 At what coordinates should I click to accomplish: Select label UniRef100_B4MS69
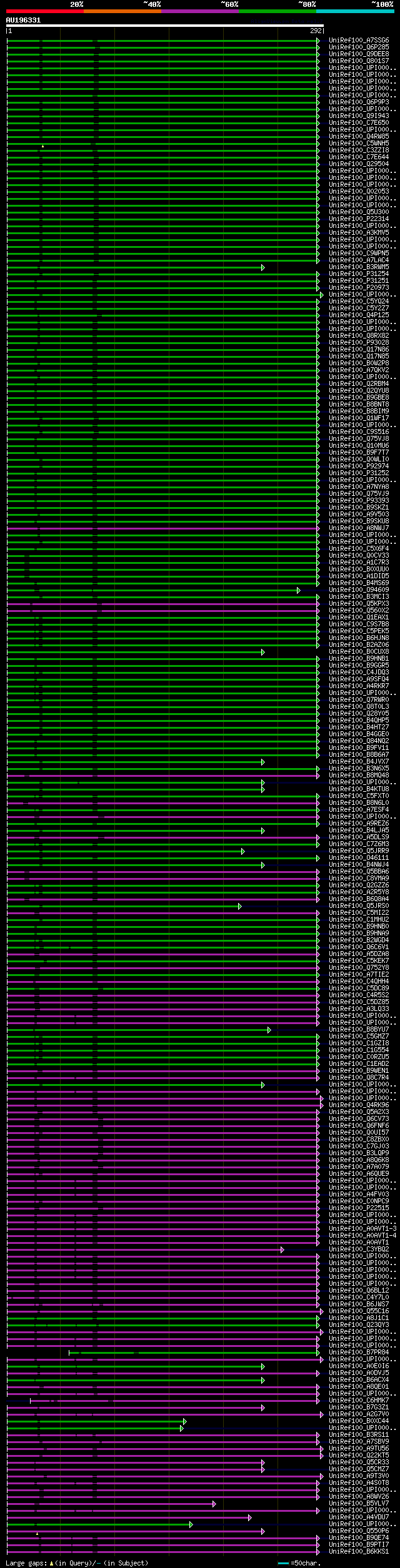359,583
